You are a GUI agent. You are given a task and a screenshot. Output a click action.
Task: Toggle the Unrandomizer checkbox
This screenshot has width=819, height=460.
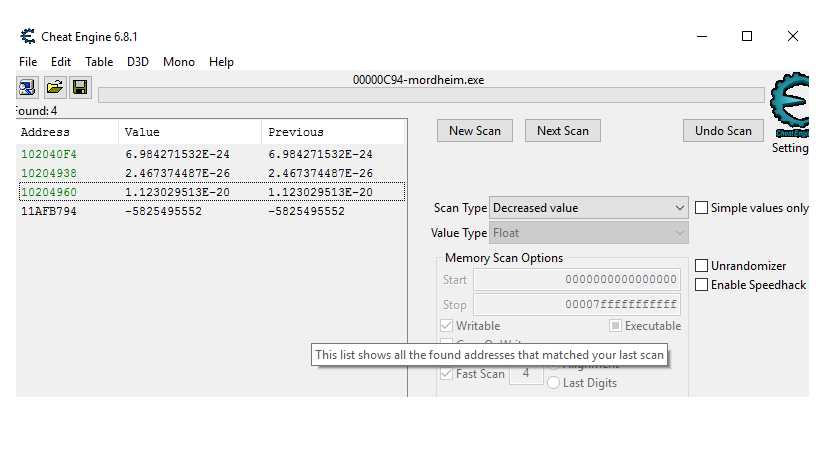702,266
